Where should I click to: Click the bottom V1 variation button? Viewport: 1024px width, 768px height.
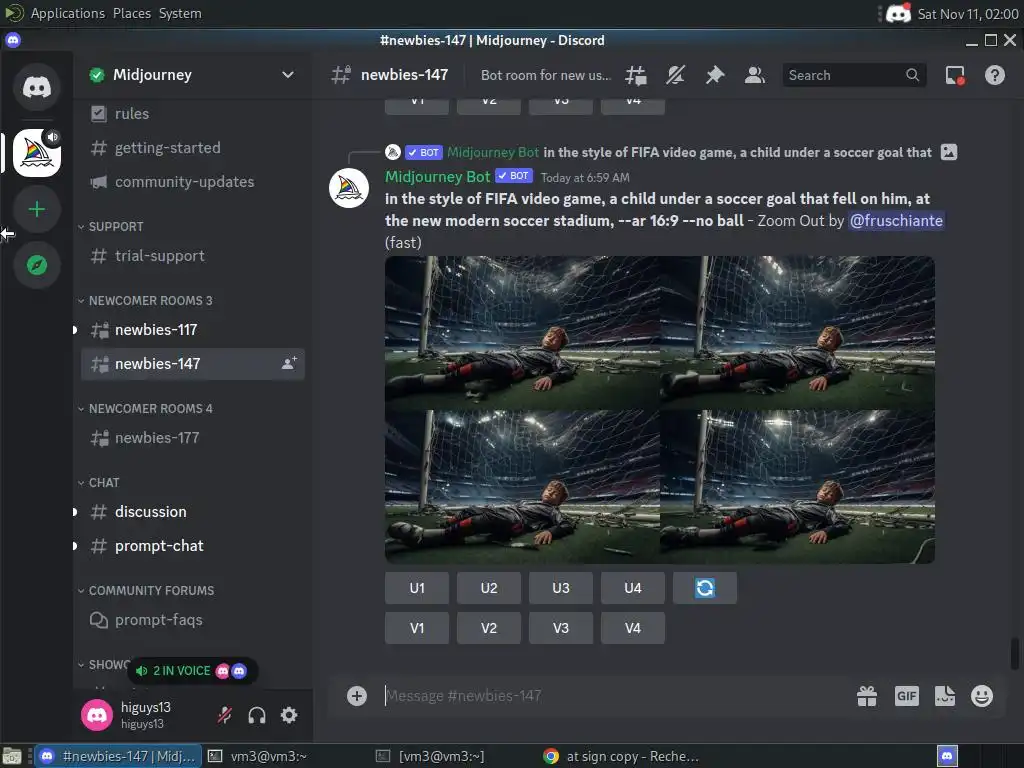(x=417, y=628)
